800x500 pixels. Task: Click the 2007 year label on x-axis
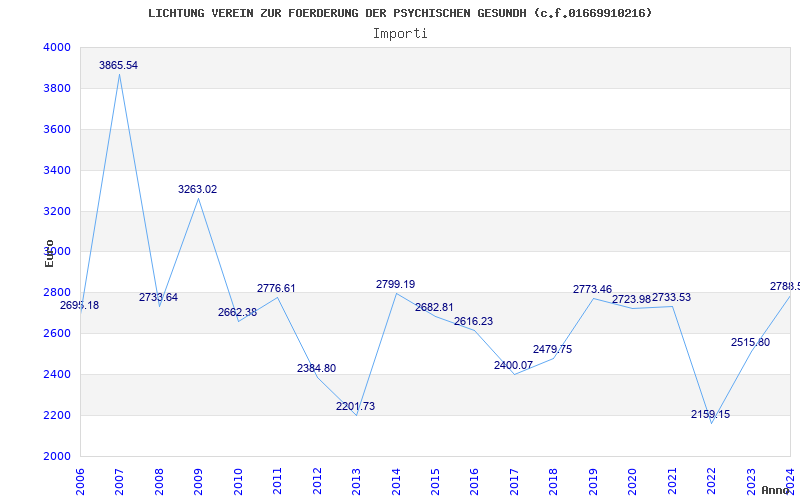(119, 482)
